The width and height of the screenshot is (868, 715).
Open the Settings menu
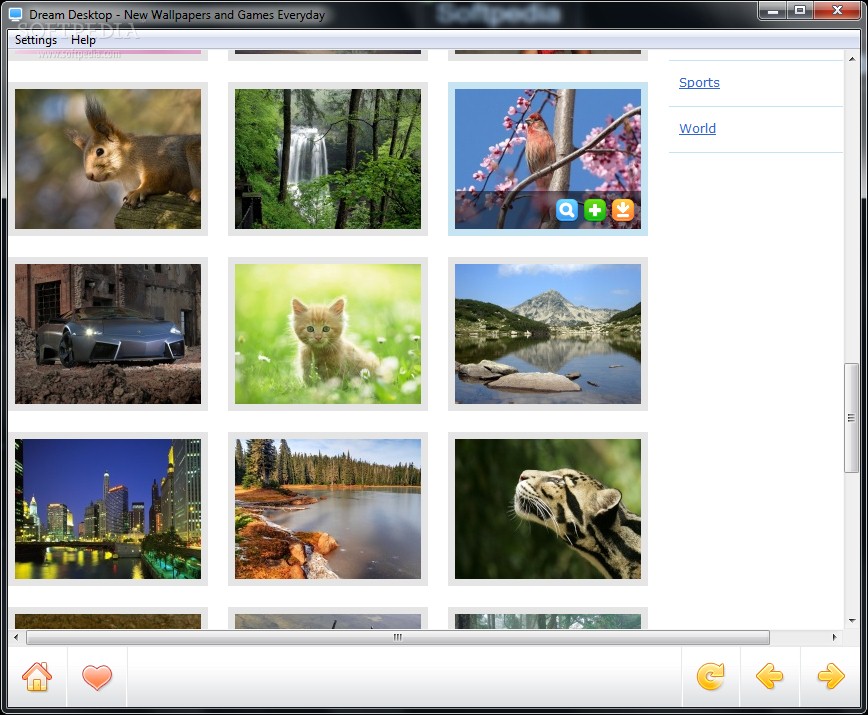click(x=36, y=40)
